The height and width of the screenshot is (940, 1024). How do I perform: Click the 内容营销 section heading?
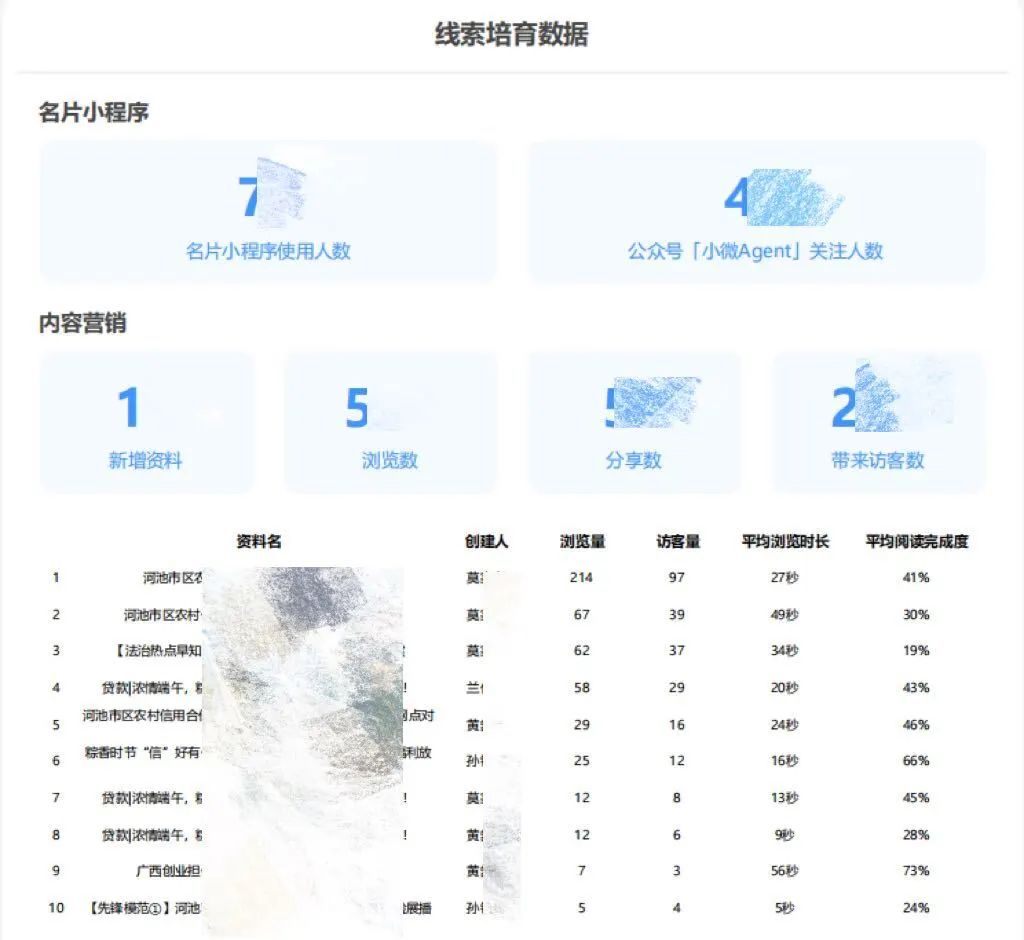pos(83,324)
